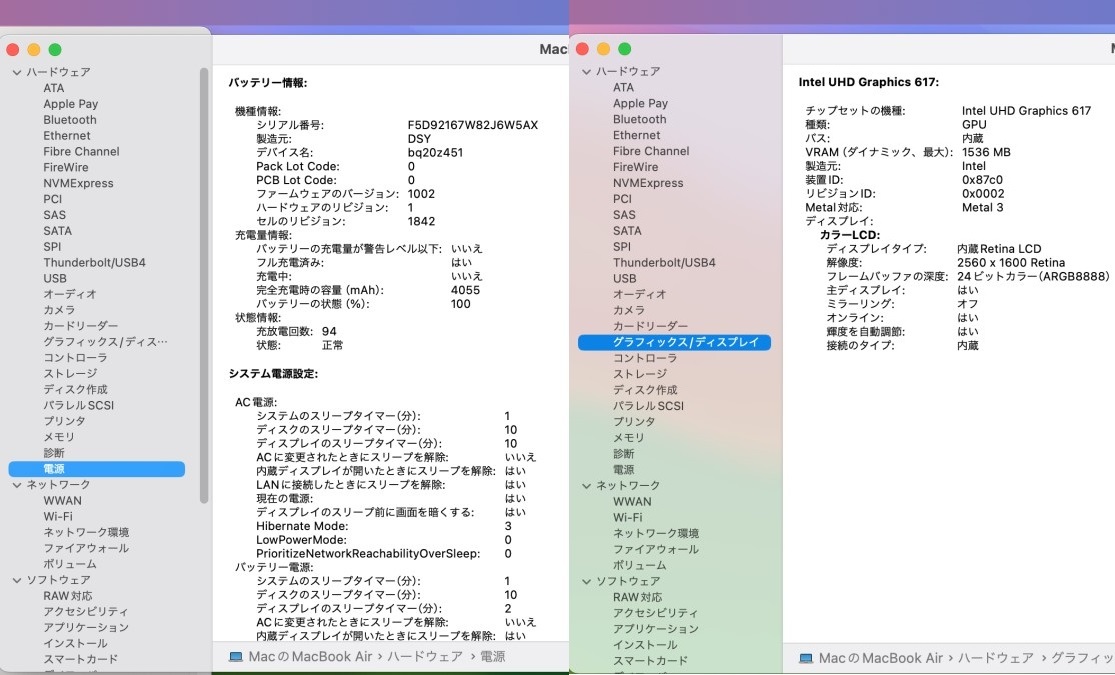The image size is (1115, 675).
Task: Select highlighted グラフィックス/ディスプレイ in right sidebar
Action: [x=674, y=342]
